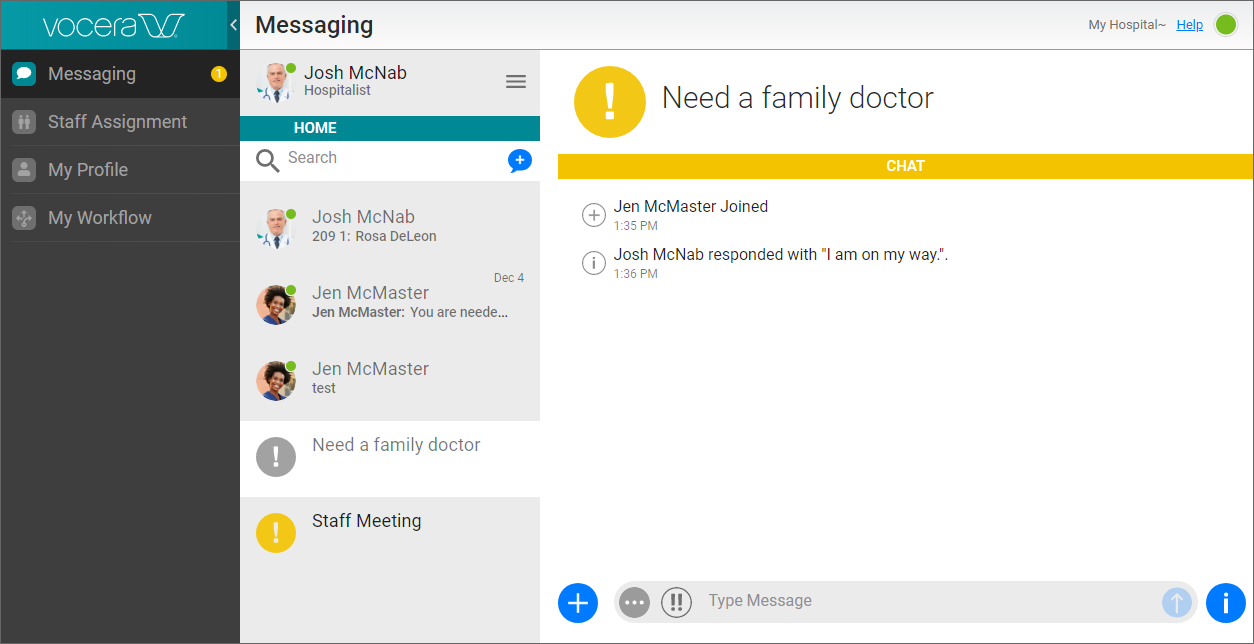Screen dimensions: 1254x644
Task: Open My Profile from the sidebar
Action: [24, 170]
